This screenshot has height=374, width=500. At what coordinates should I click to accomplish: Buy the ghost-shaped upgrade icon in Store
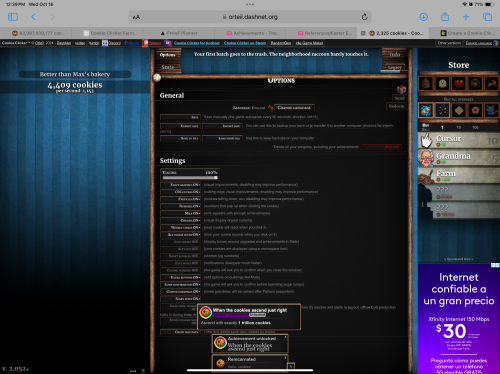(442, 83)
